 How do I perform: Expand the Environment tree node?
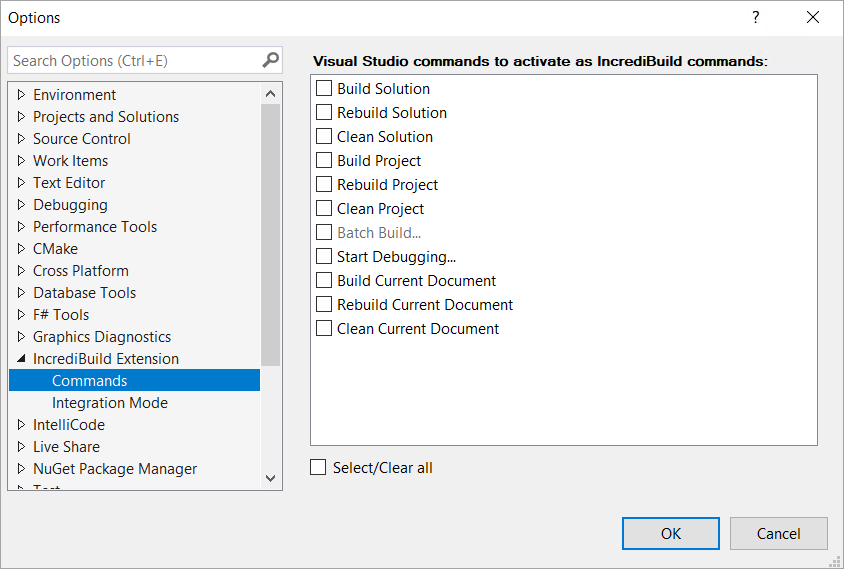pos(21,95)
